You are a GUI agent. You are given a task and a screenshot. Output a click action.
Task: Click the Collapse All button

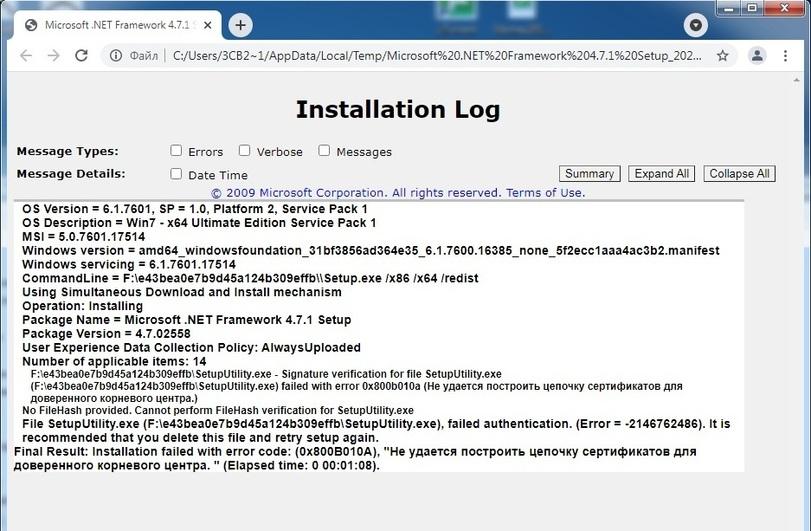tap(739, 174)
